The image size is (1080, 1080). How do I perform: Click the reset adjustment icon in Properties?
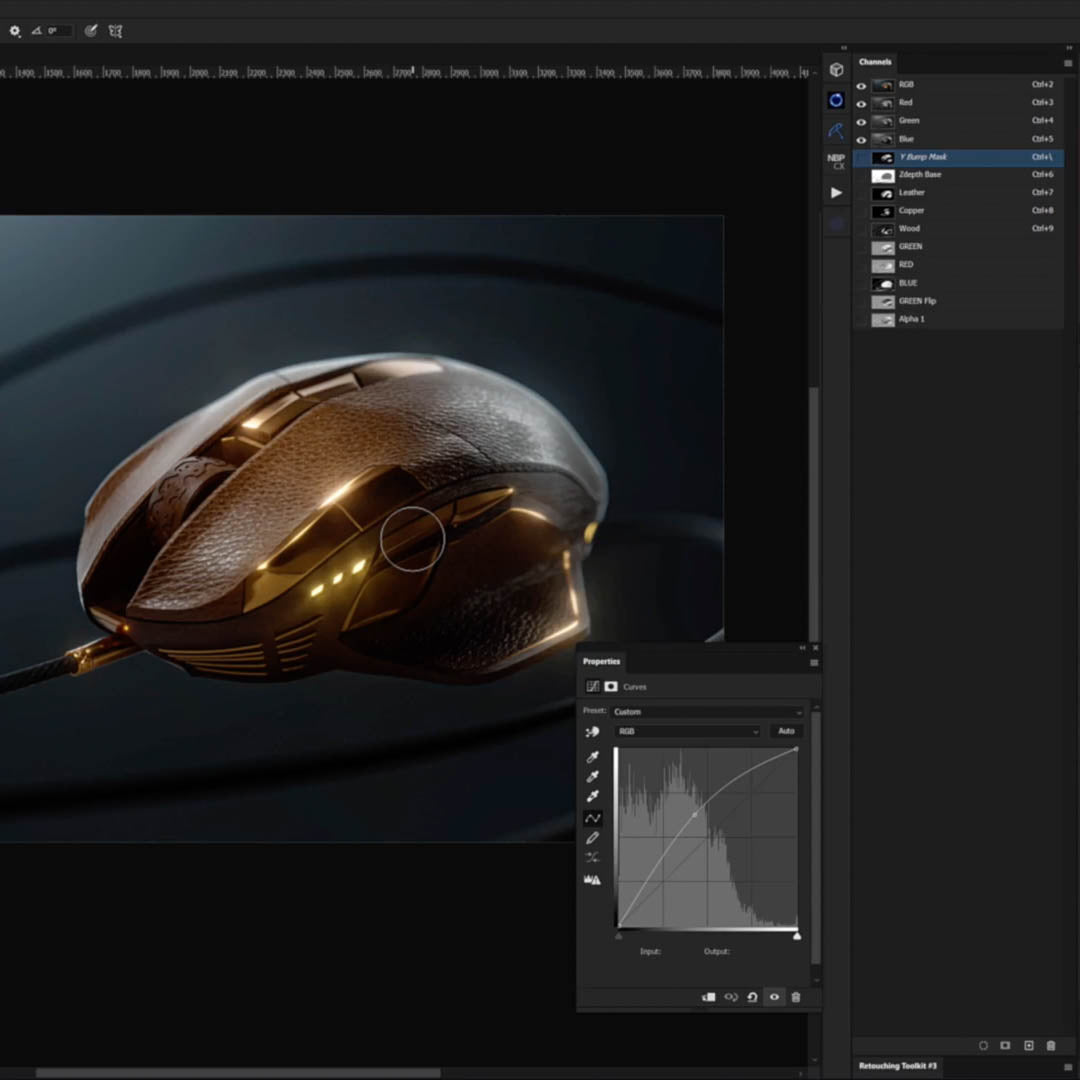click(x=752, y=997)
